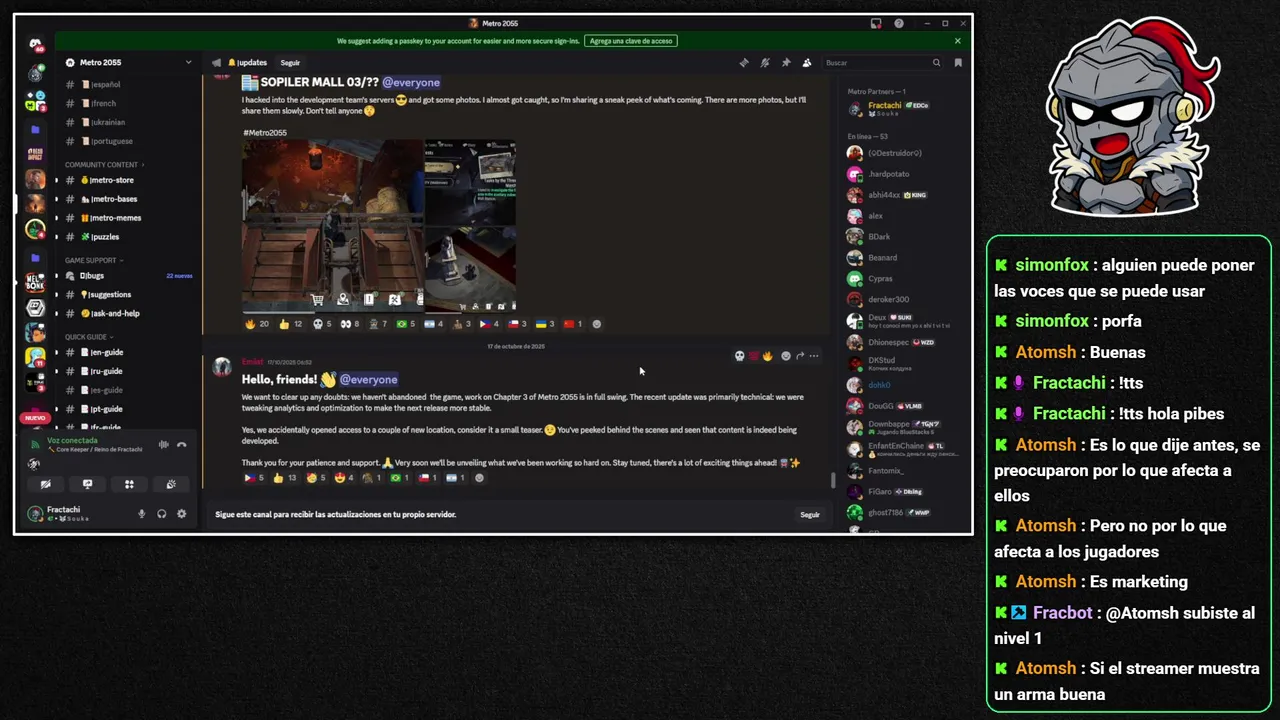Viewport: 1280px width, 720px height.
Task: Dismiss the passkey suggestion banner
Action: 957,41
